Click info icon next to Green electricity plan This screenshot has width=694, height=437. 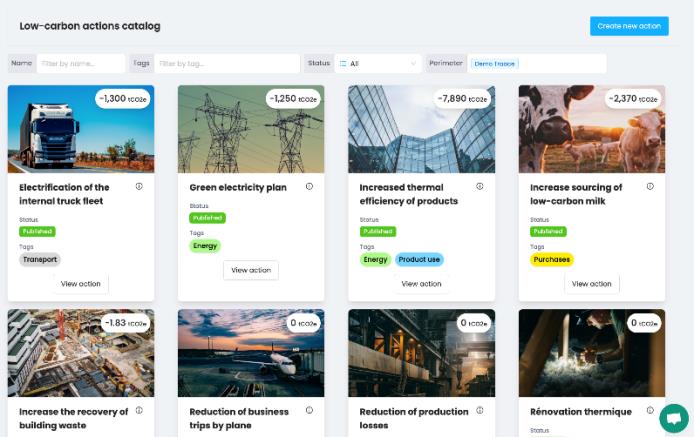(309, 186)
